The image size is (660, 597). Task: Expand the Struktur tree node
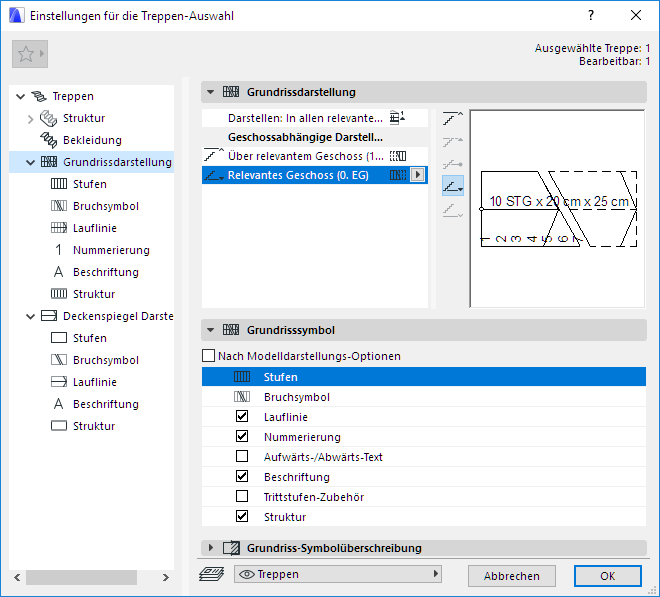(30, 119)
